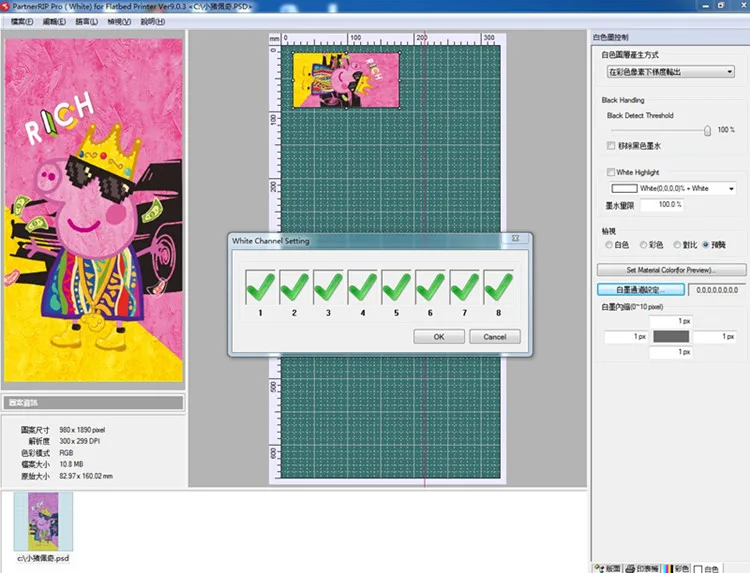Image resolution: width=750 pixels, height=573 pixels.
Task: Open the 編輯(E) edit menu
Action: (x=54, y=22)
